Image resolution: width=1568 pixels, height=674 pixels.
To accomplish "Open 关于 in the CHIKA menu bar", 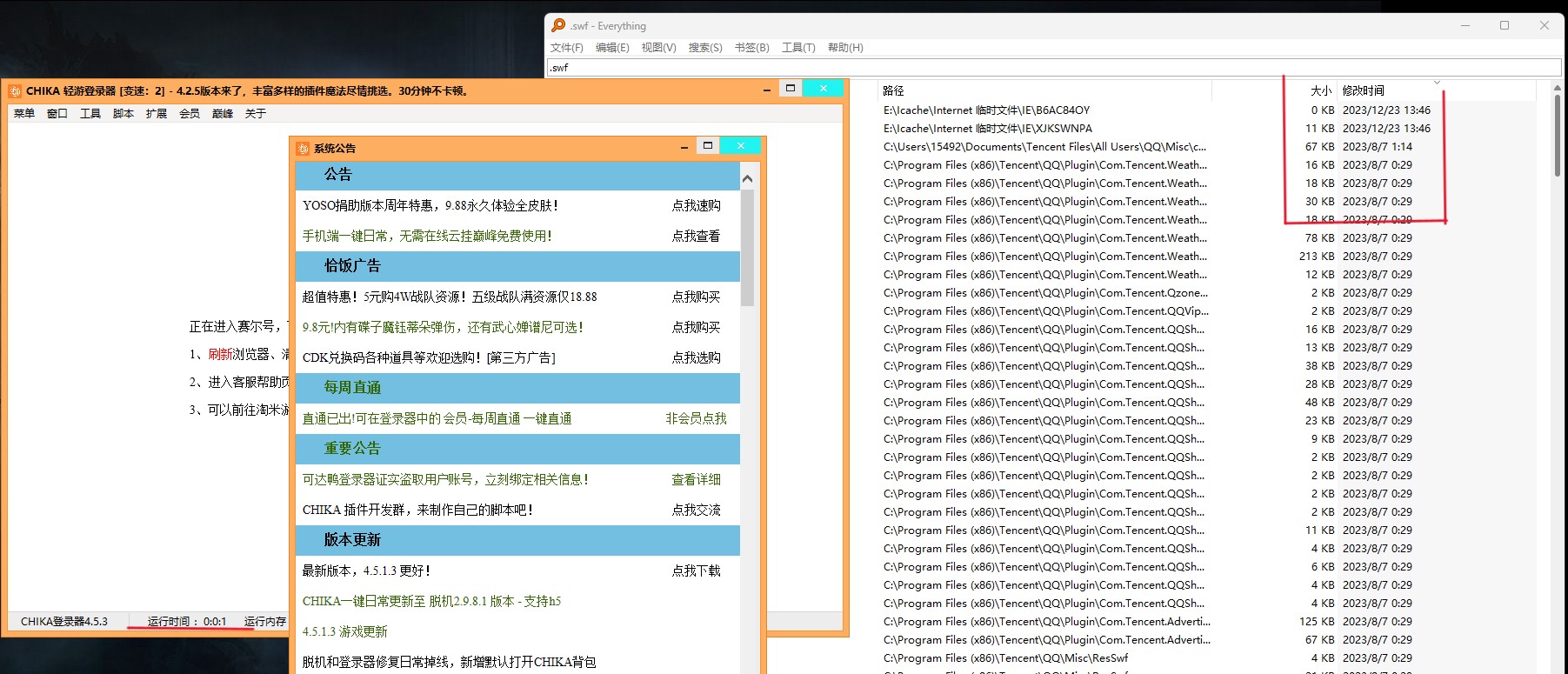I will (x=256, y=113).
